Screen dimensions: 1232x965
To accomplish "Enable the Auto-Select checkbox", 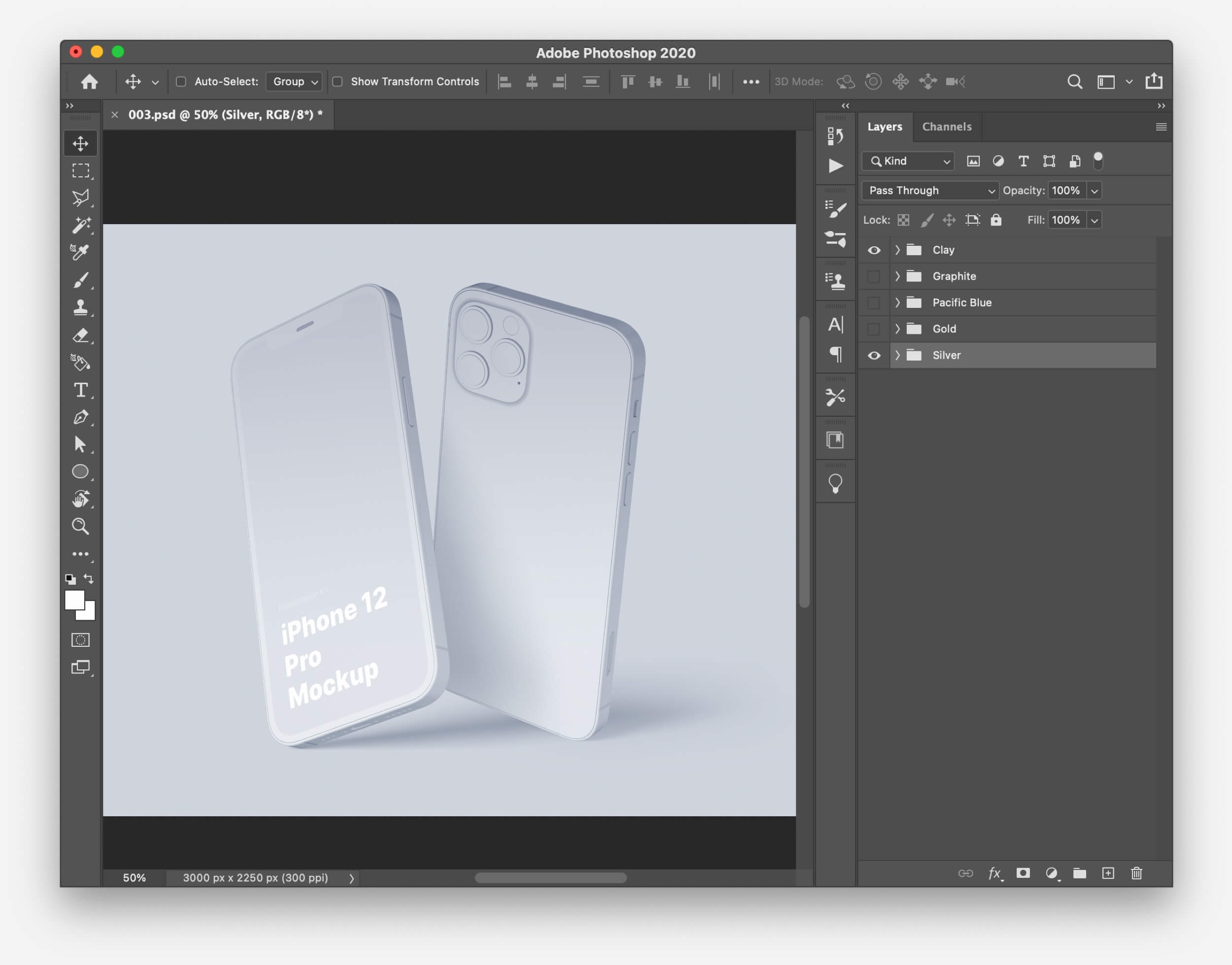I will tap(181, 81).
